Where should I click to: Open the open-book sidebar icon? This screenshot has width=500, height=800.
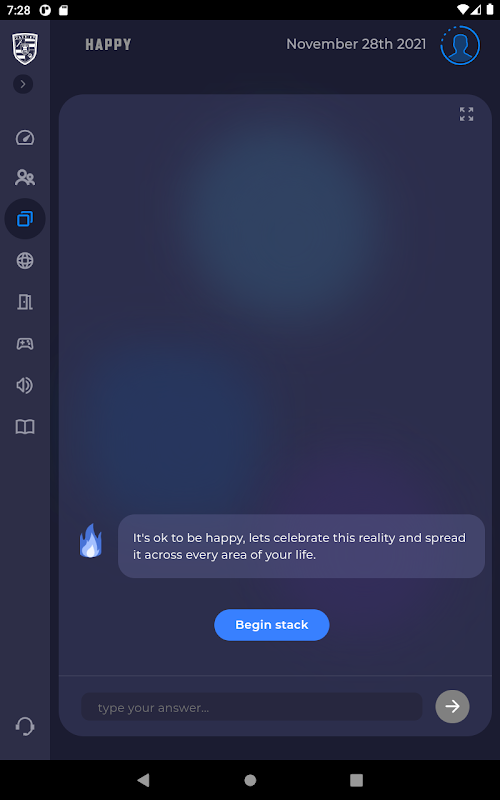(25, 427)
